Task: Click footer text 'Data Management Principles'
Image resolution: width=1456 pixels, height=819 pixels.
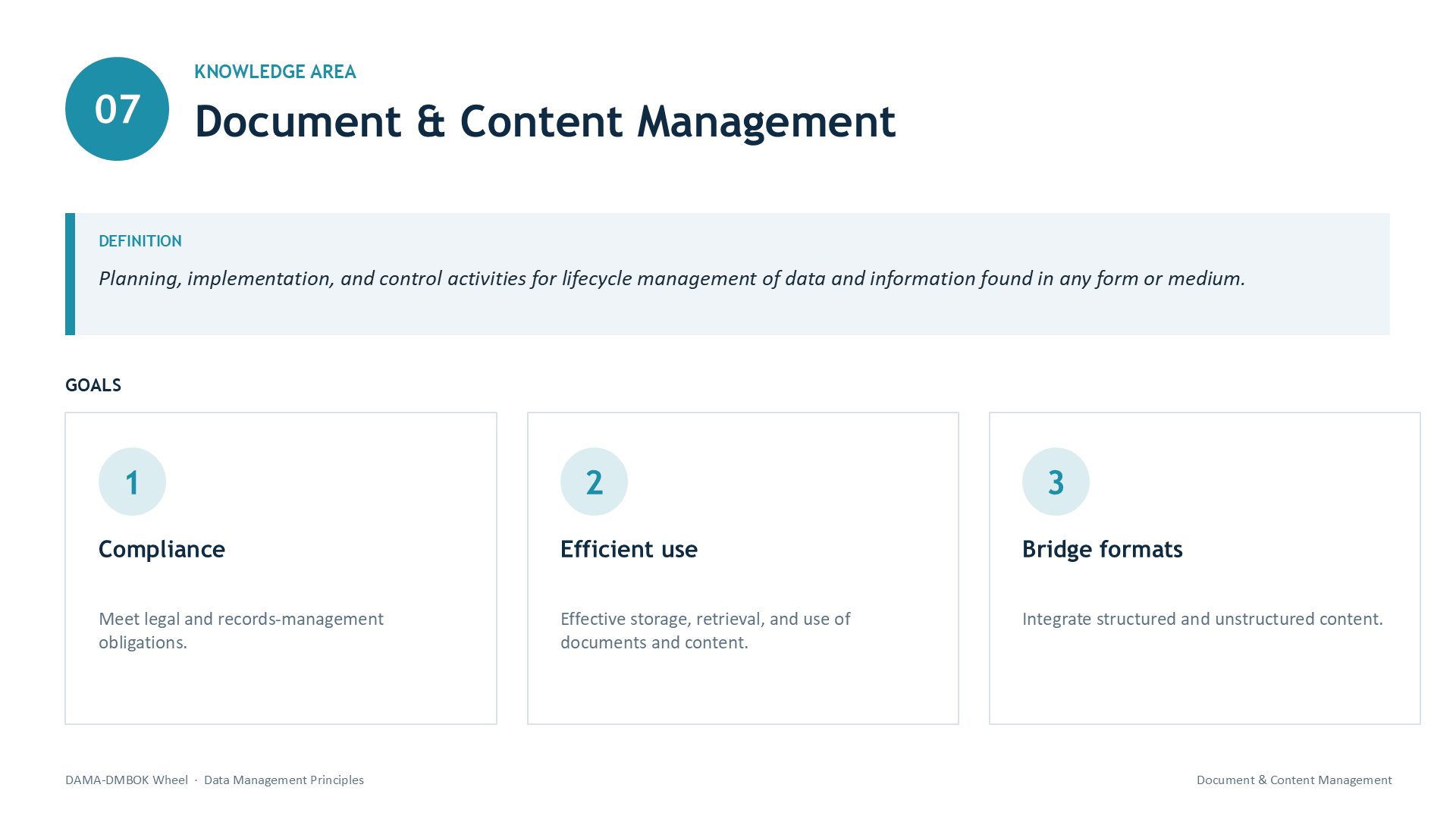Action: 284,780
